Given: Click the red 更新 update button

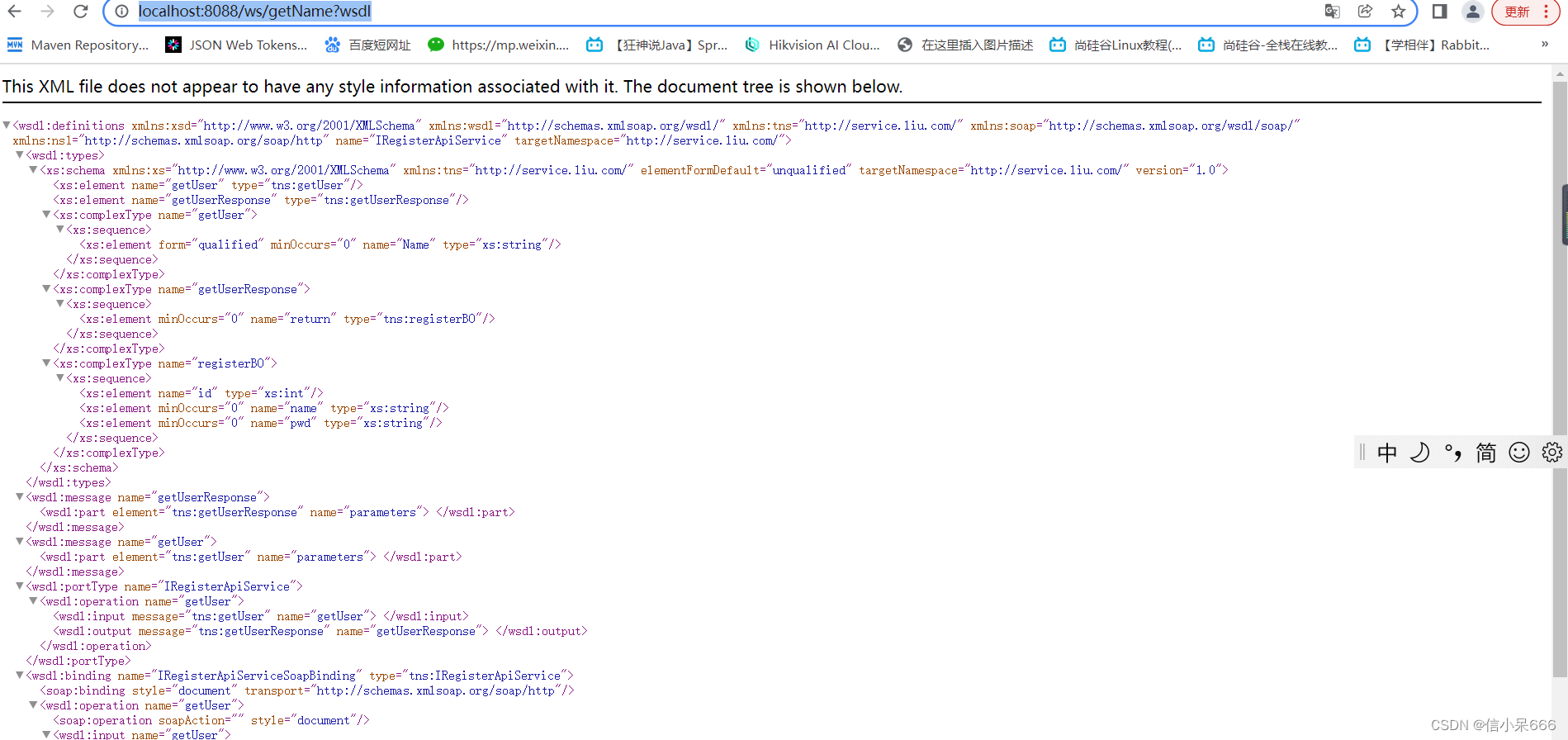Looking at the screenshot, I should tap(1525, 12).
